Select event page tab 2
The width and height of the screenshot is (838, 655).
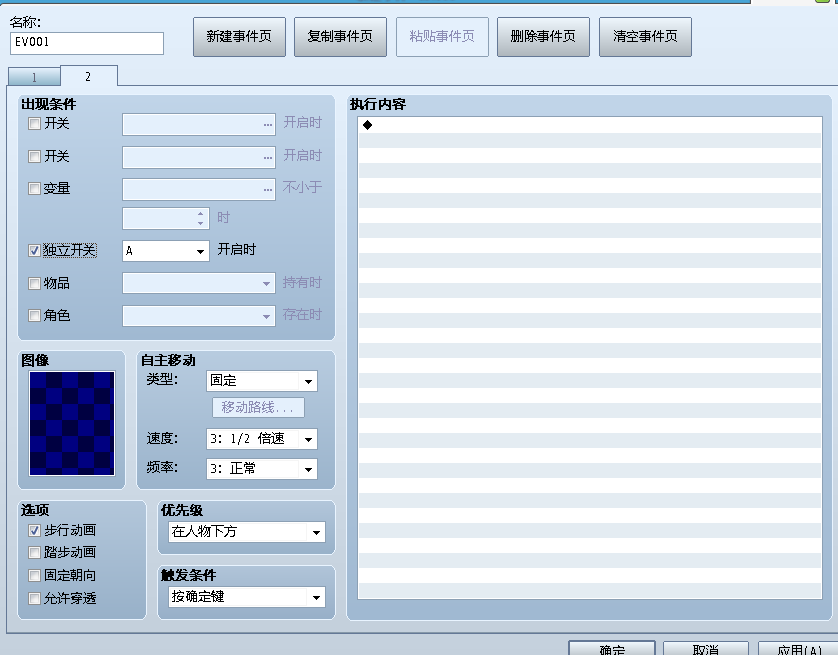click(89, 76)
